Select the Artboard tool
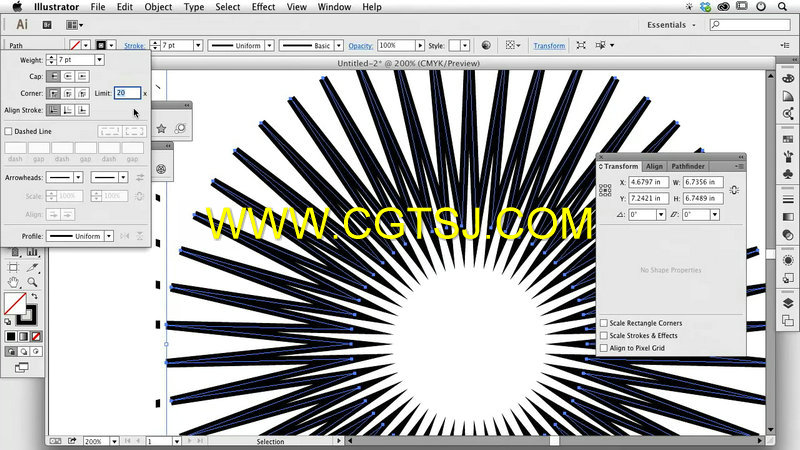The width and height of the screenshot is (800, 450). point(13,267)
